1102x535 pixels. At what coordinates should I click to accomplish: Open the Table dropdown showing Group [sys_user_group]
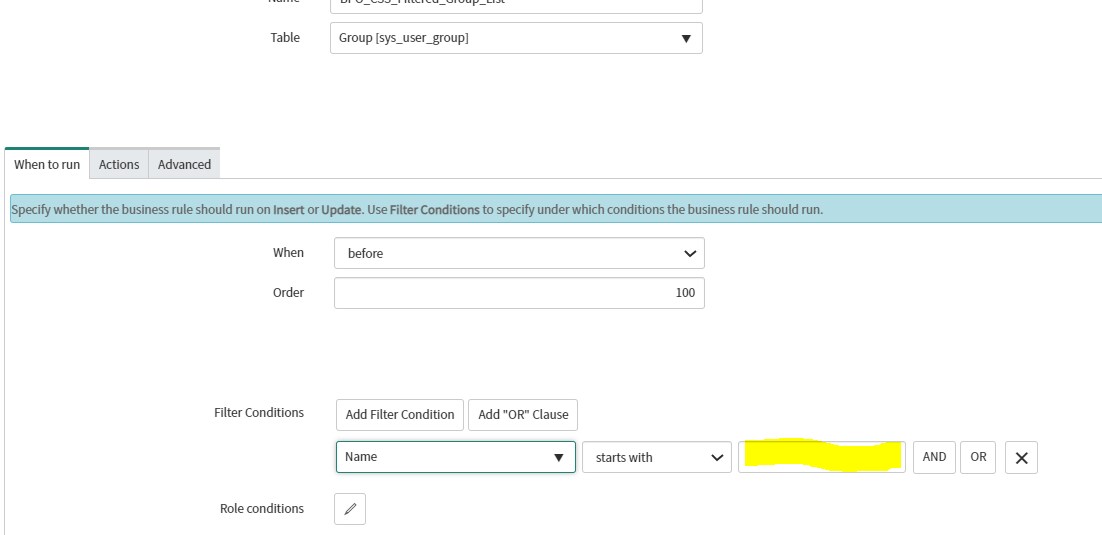(516, 38)
